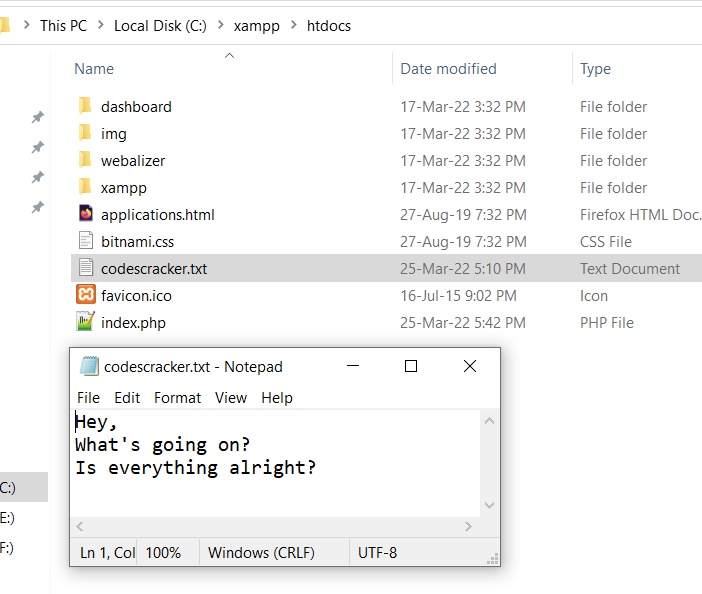Select the E: drive in navigation pane

click(7, 517)
